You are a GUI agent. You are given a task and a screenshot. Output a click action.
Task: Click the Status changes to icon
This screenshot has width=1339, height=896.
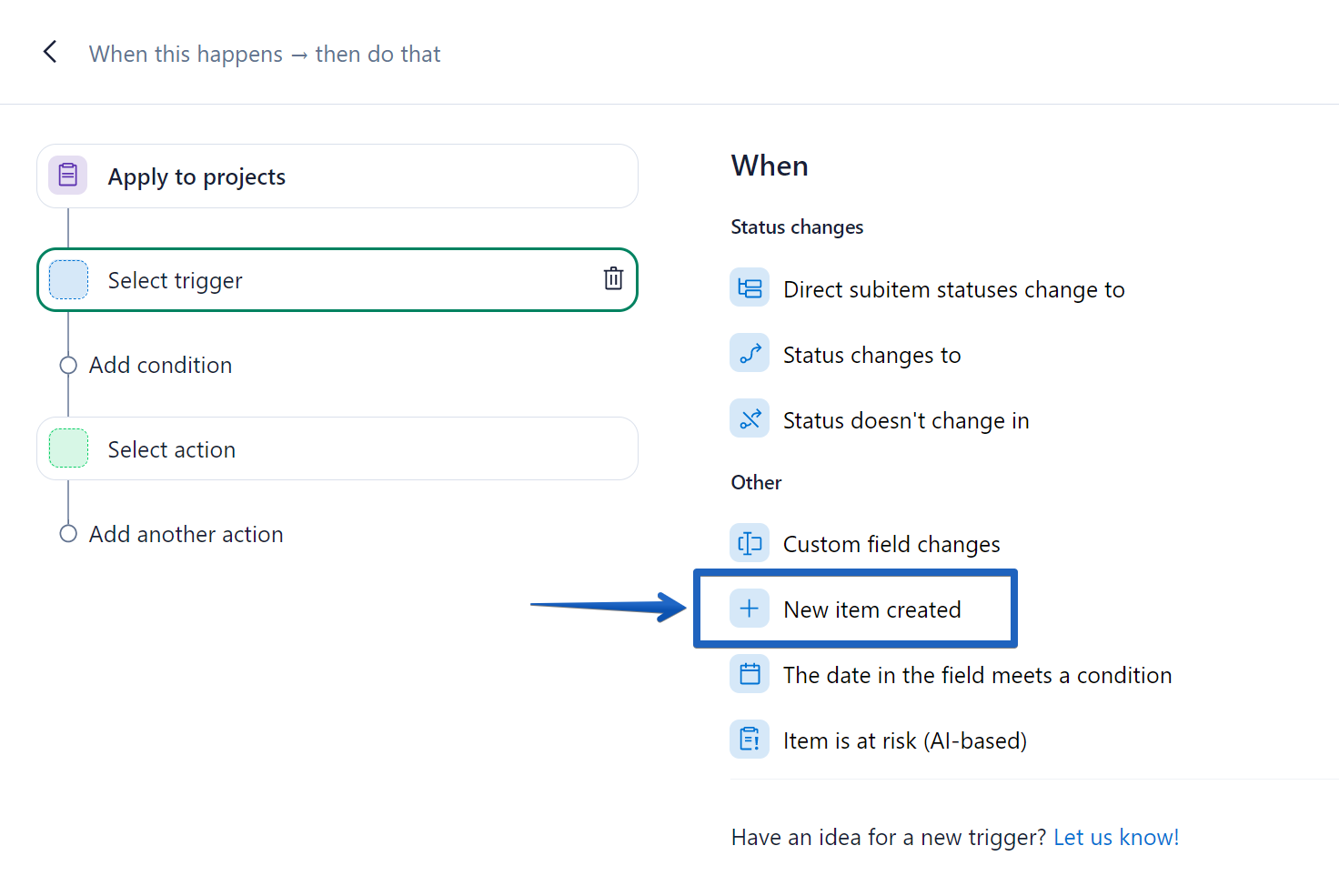[x=750, y=354]
